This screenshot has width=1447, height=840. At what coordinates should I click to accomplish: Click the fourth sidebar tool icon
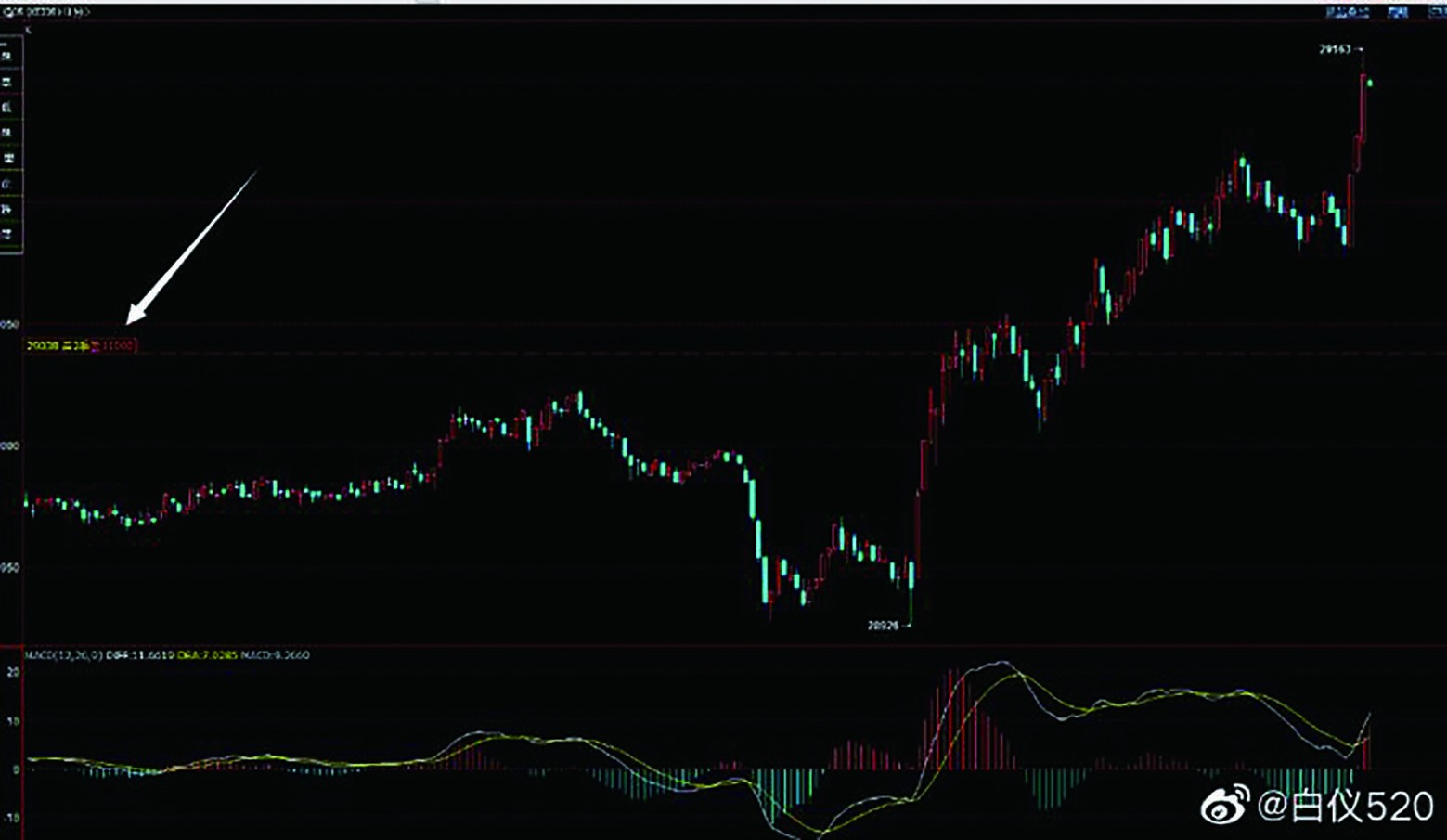pos(7,132)
